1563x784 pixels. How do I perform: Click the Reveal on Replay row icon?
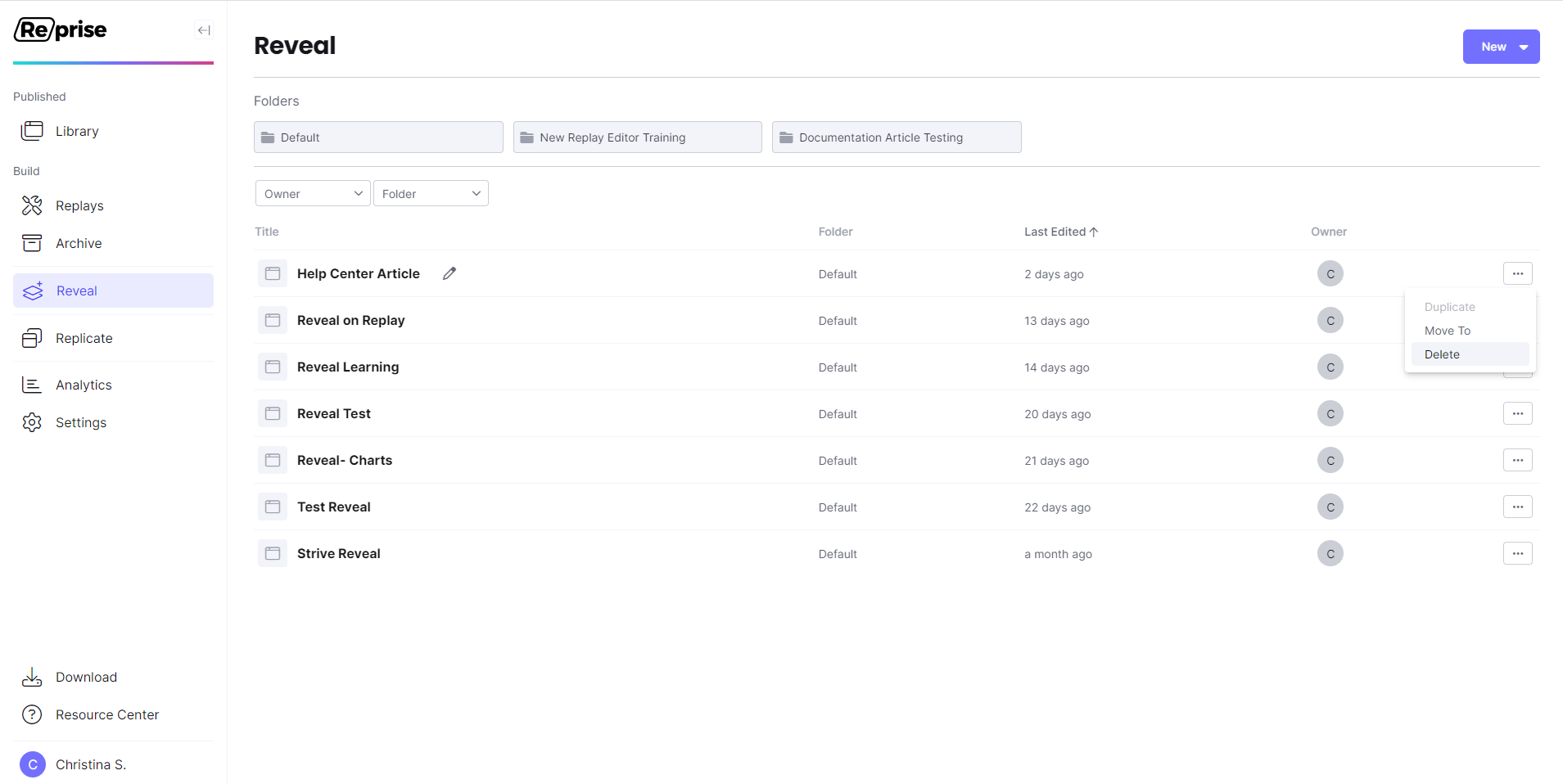273,320
